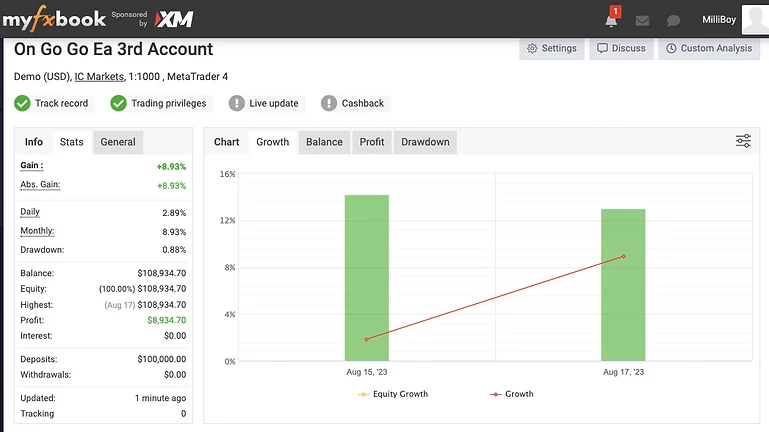This screenshot has height=432, width=769.
Task: Click the Track record green checkmark
Action: point(22,103)
